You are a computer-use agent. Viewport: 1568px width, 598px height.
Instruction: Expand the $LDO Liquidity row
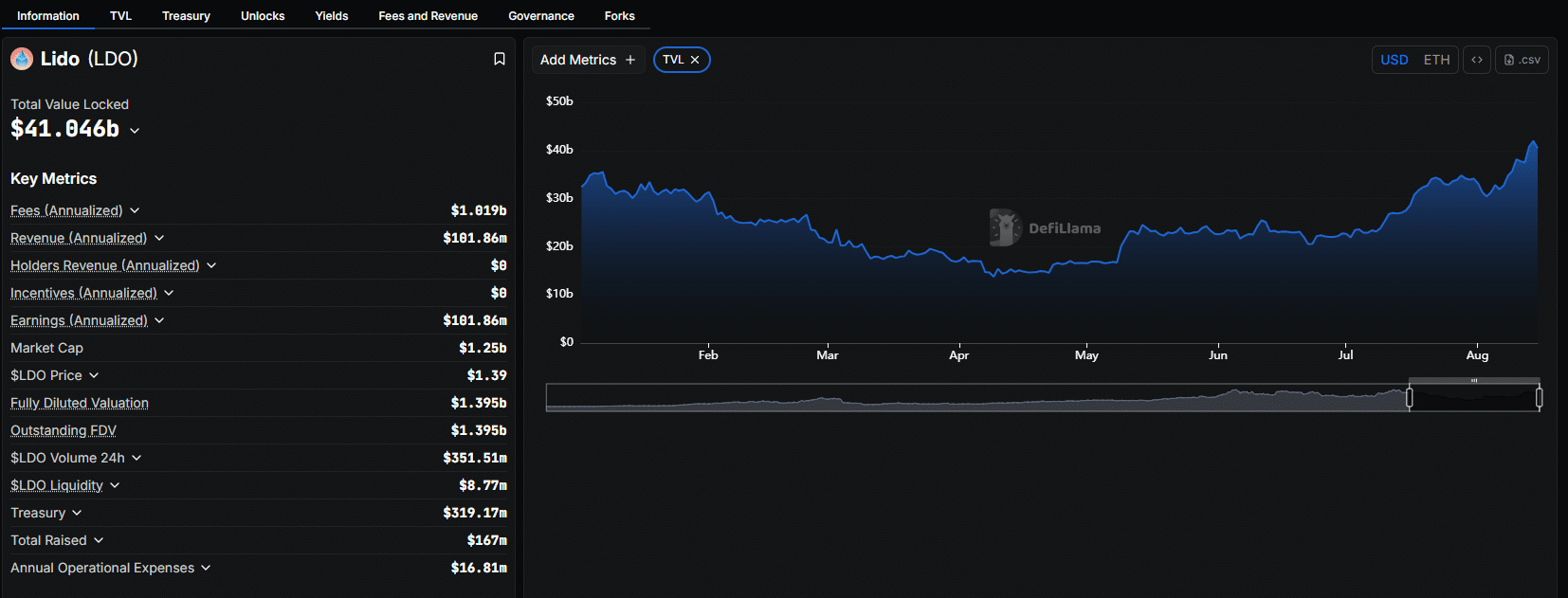(x=115, y=485)
